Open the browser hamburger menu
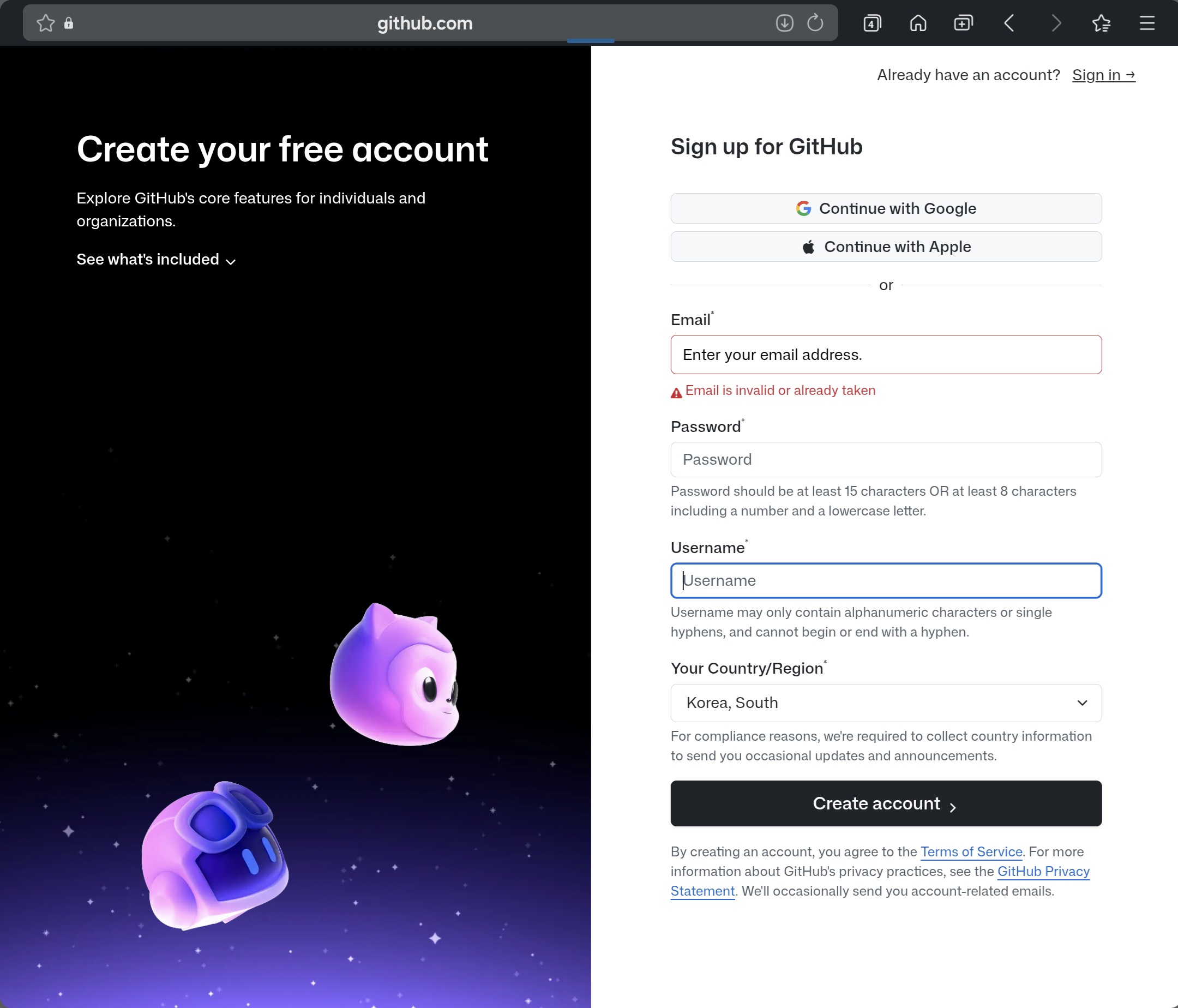The width and height of the screenshot is (1178, 1008). click(1147, 23)
